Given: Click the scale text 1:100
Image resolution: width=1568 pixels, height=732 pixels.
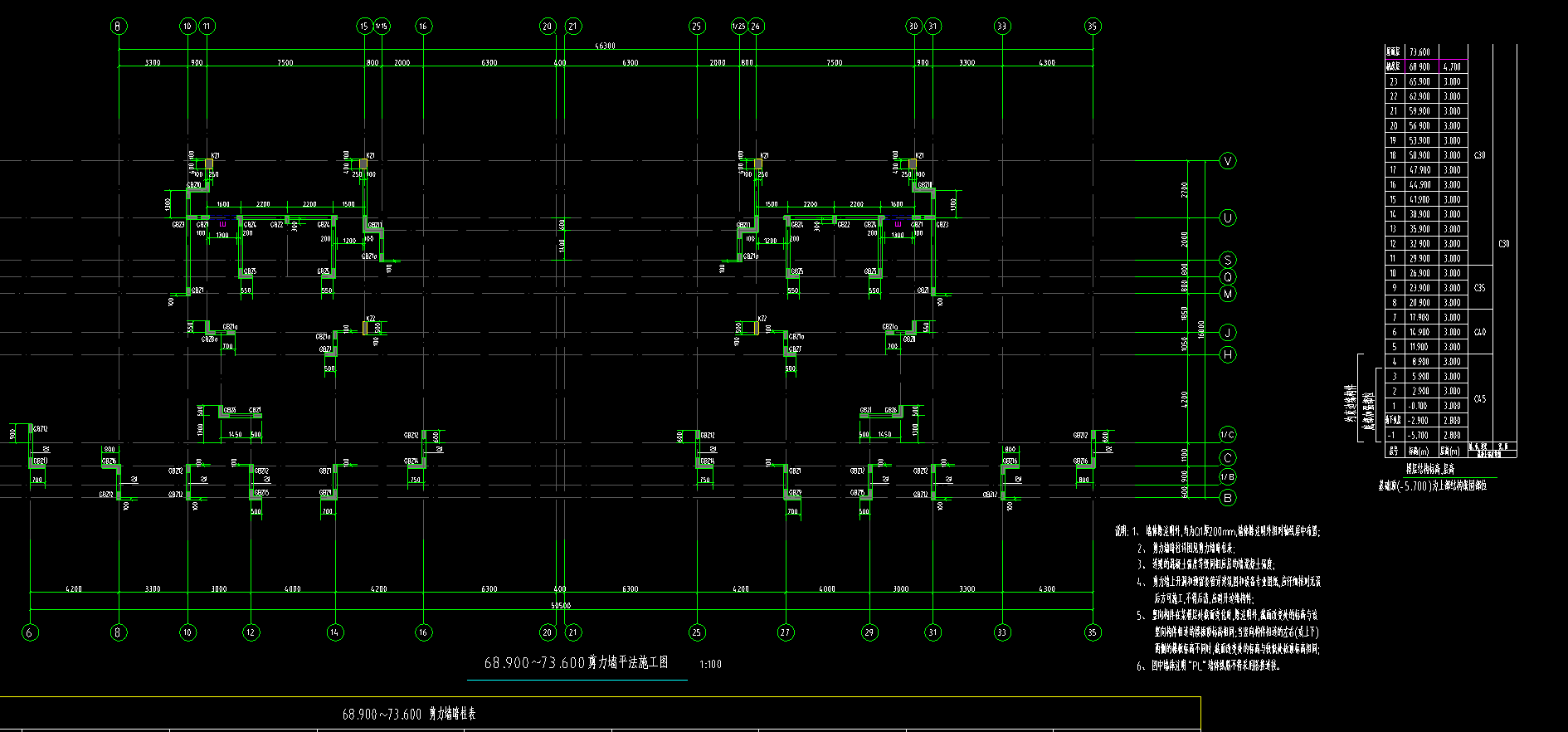Looking at the screenshot, I should click(x=711, y=665).
